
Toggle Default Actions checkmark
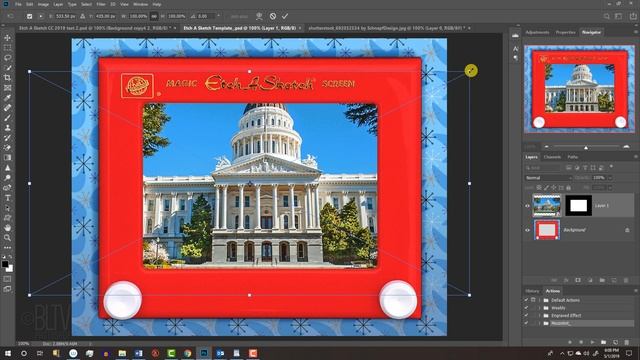pyautogui.click(x=526, y=300)
